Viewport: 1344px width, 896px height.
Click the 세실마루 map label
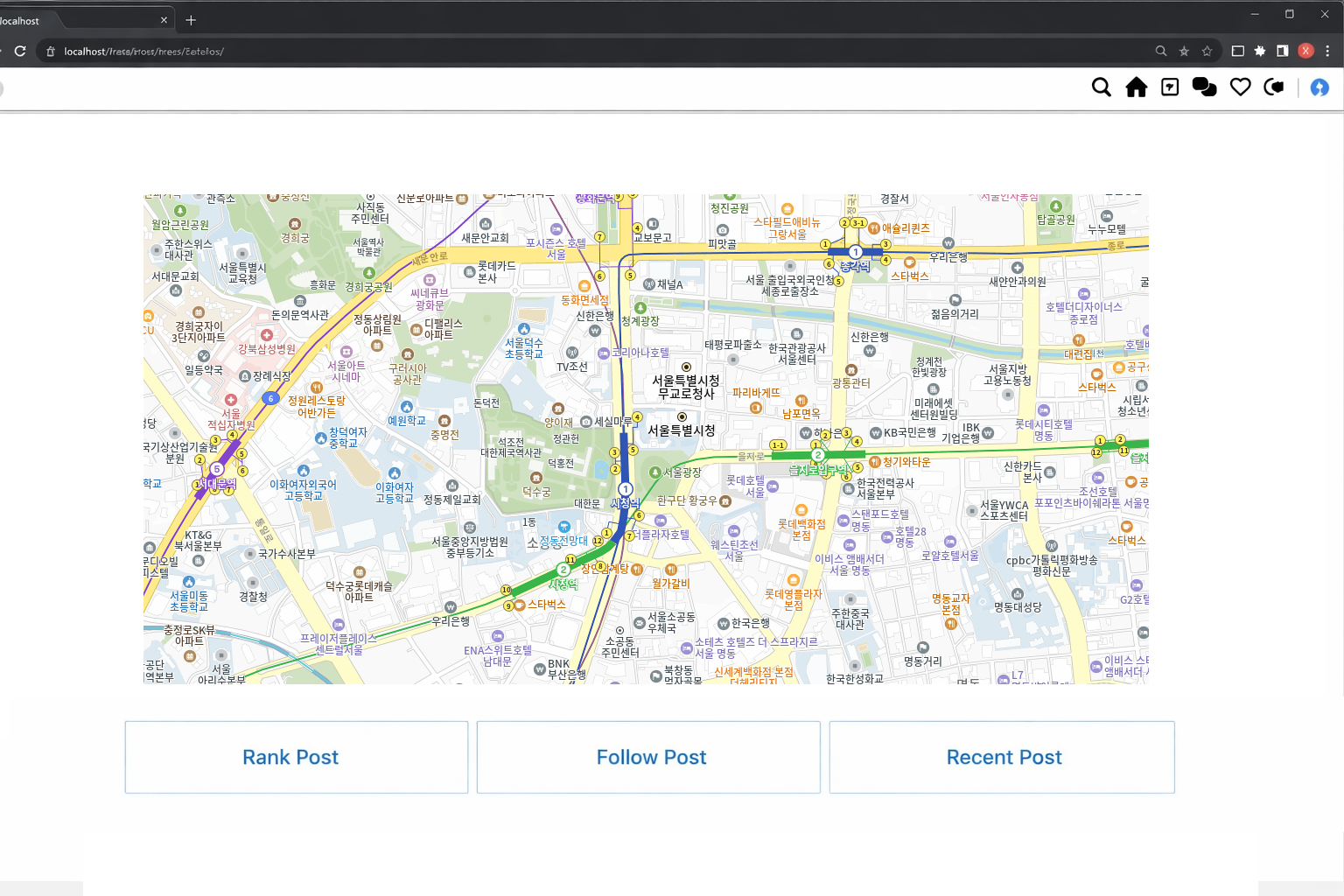613,421
